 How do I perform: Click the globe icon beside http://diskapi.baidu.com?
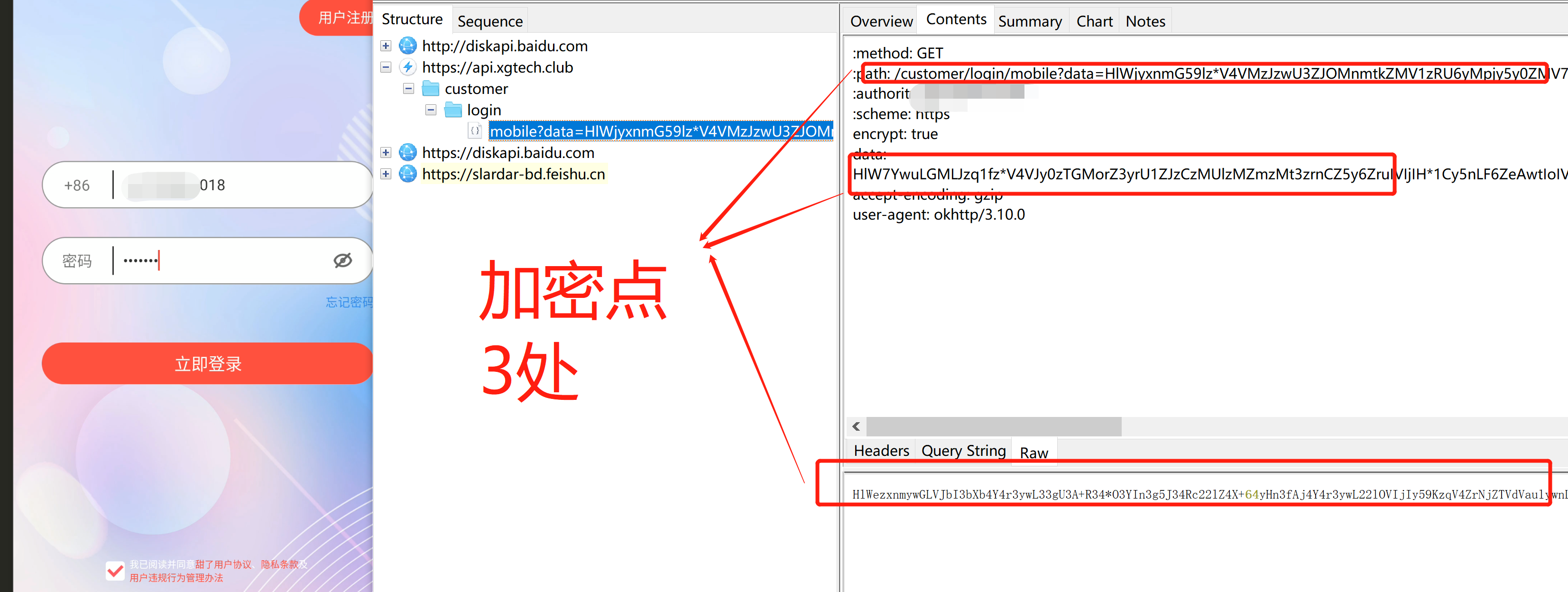tap(407, 46)
